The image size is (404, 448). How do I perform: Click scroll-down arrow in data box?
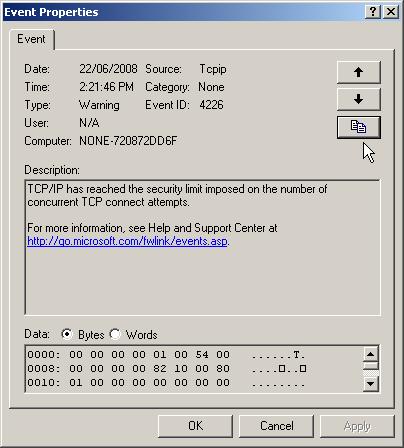(x=371, y=384)
